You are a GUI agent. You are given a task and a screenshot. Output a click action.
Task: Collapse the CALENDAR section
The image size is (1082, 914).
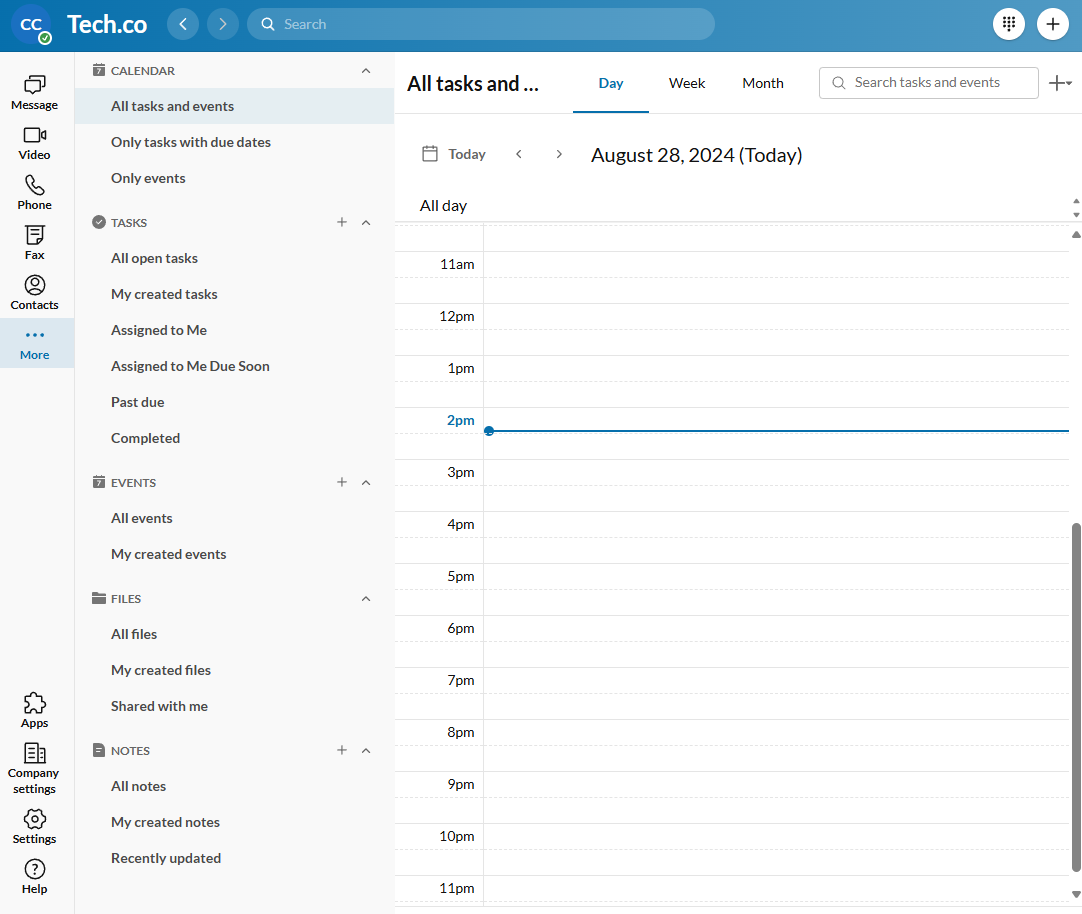tap(366, 70)
